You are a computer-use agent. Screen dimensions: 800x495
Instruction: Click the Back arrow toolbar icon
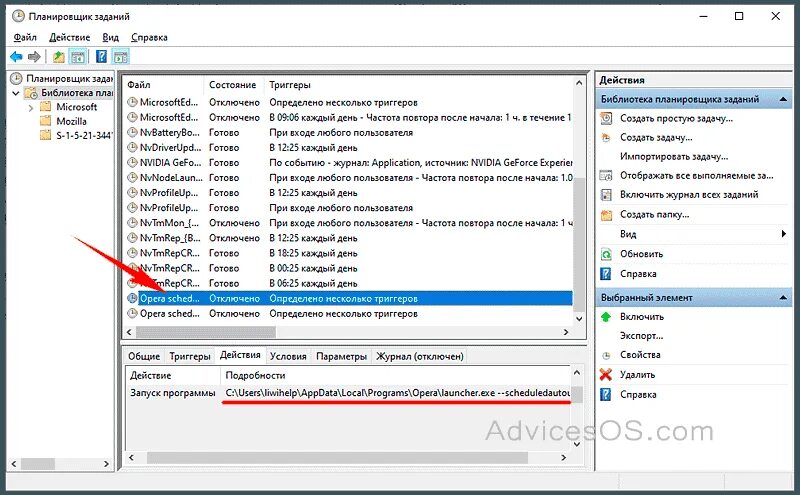(x=16, y=57)
